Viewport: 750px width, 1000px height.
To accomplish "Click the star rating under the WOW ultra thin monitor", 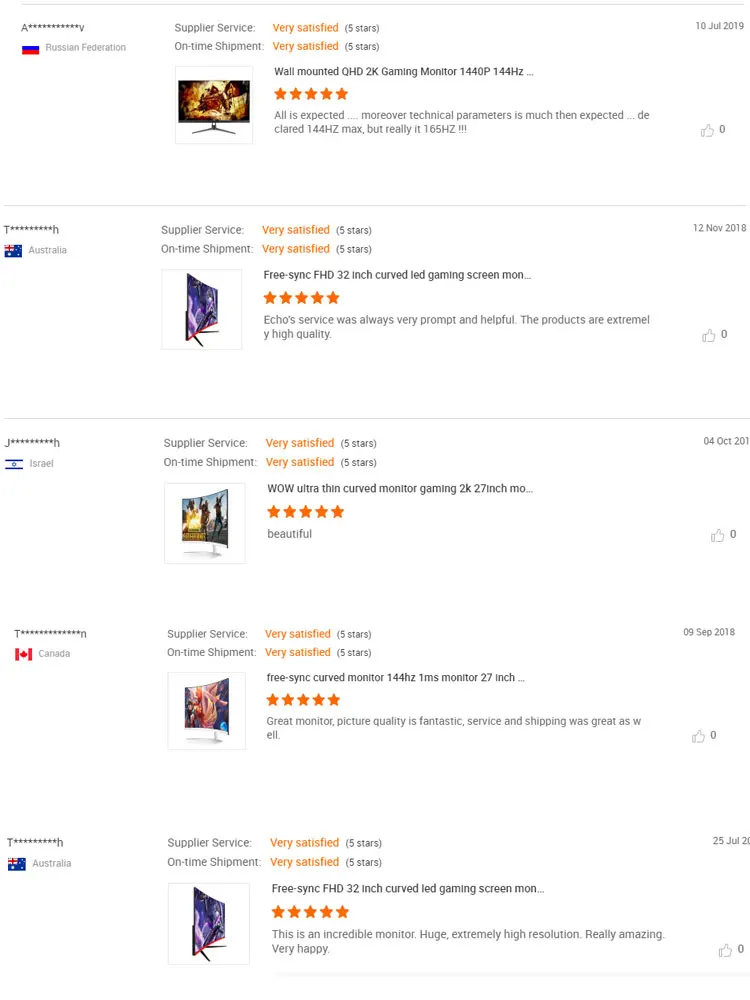I will 306,512.
